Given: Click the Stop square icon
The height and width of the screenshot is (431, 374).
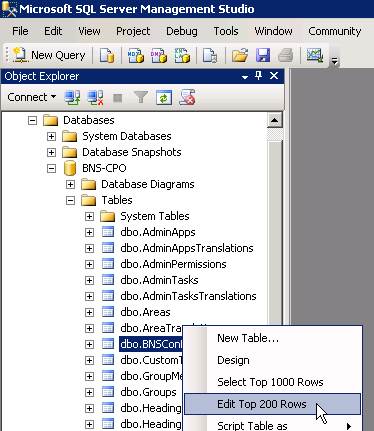Looking at the screenshot, I should 118,98.
